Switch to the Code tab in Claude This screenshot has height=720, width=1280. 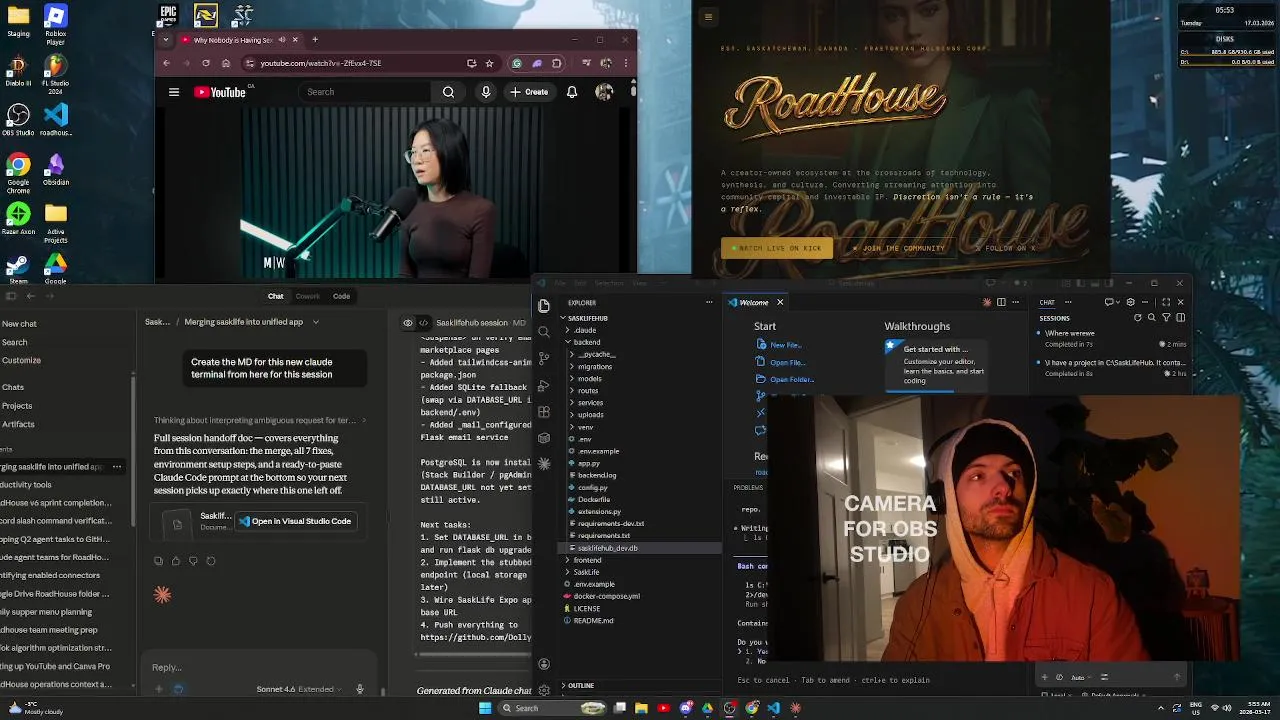[x=341, y=296]
